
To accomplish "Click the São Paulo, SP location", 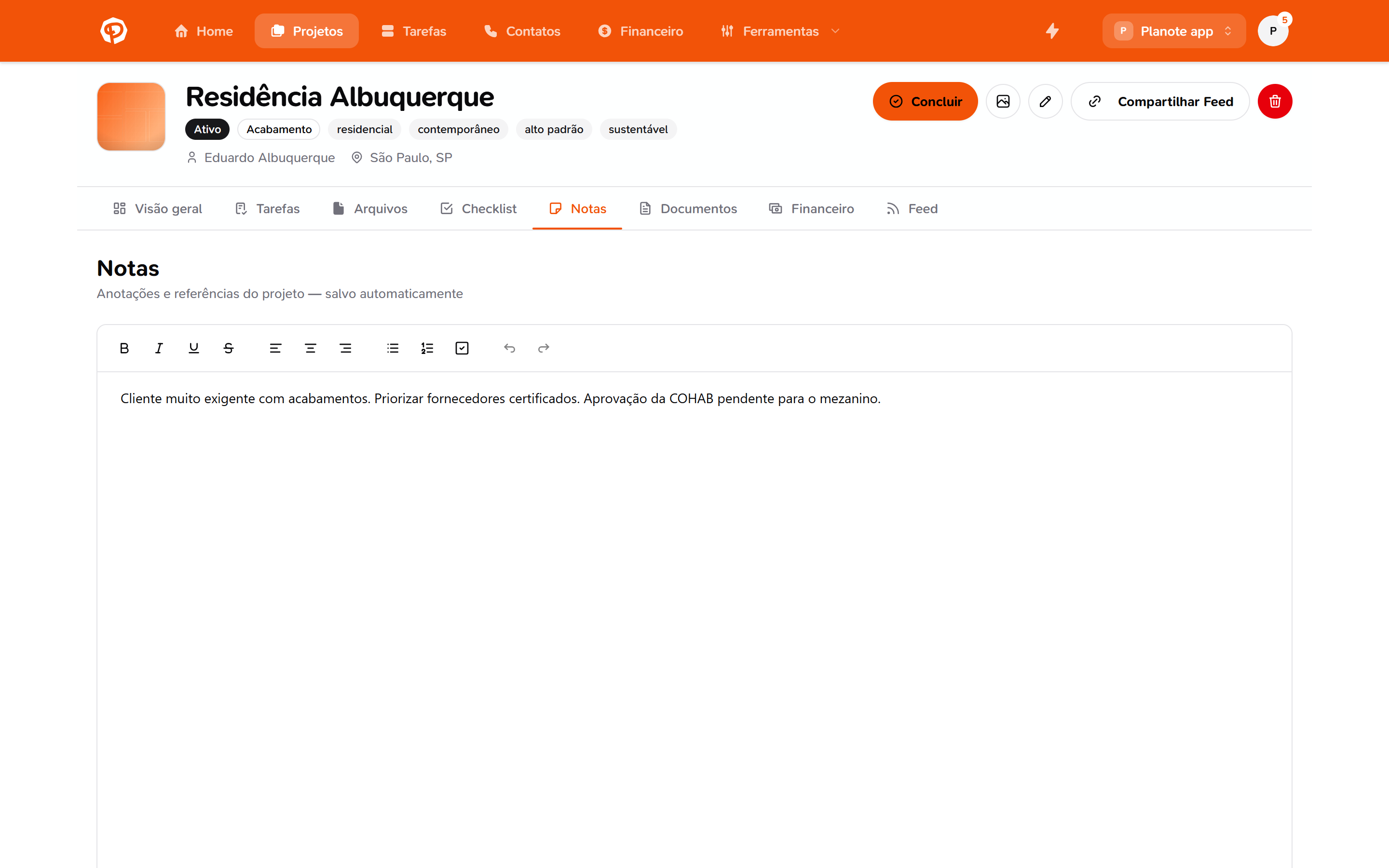I will [411, 157].
